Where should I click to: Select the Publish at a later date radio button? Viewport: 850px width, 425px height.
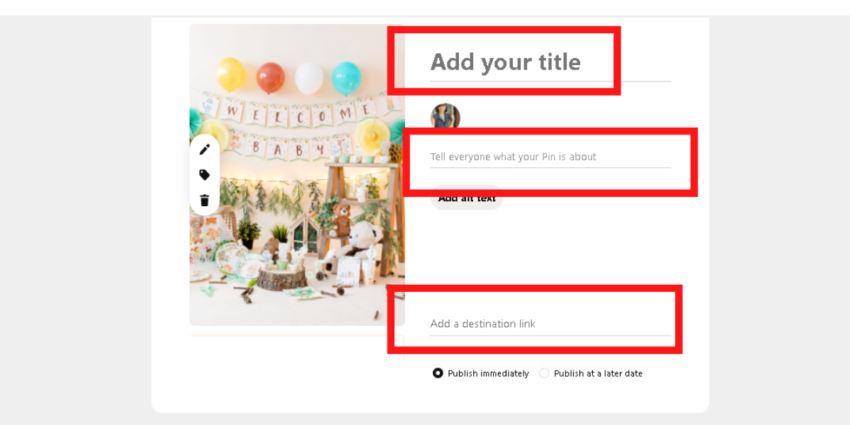pos(544,373)
